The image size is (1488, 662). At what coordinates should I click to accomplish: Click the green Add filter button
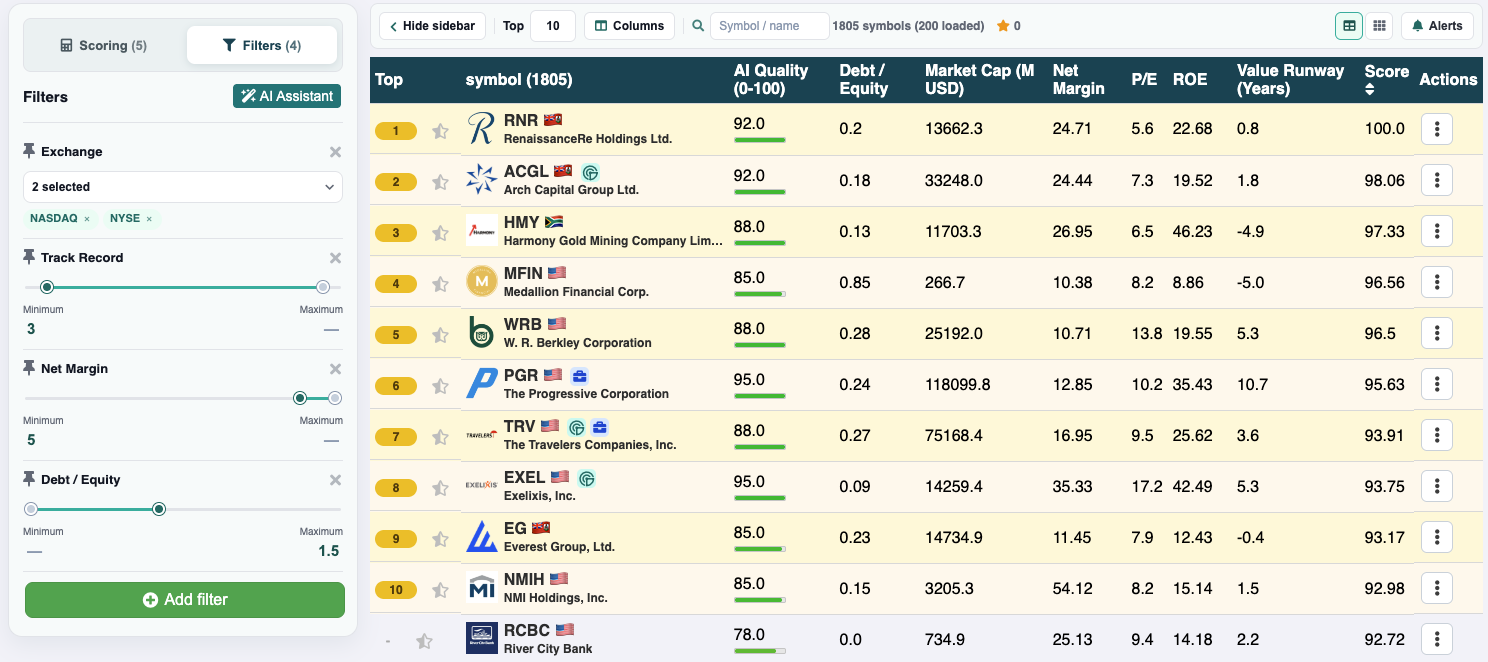pyautogui.click(x=185, y=600)
